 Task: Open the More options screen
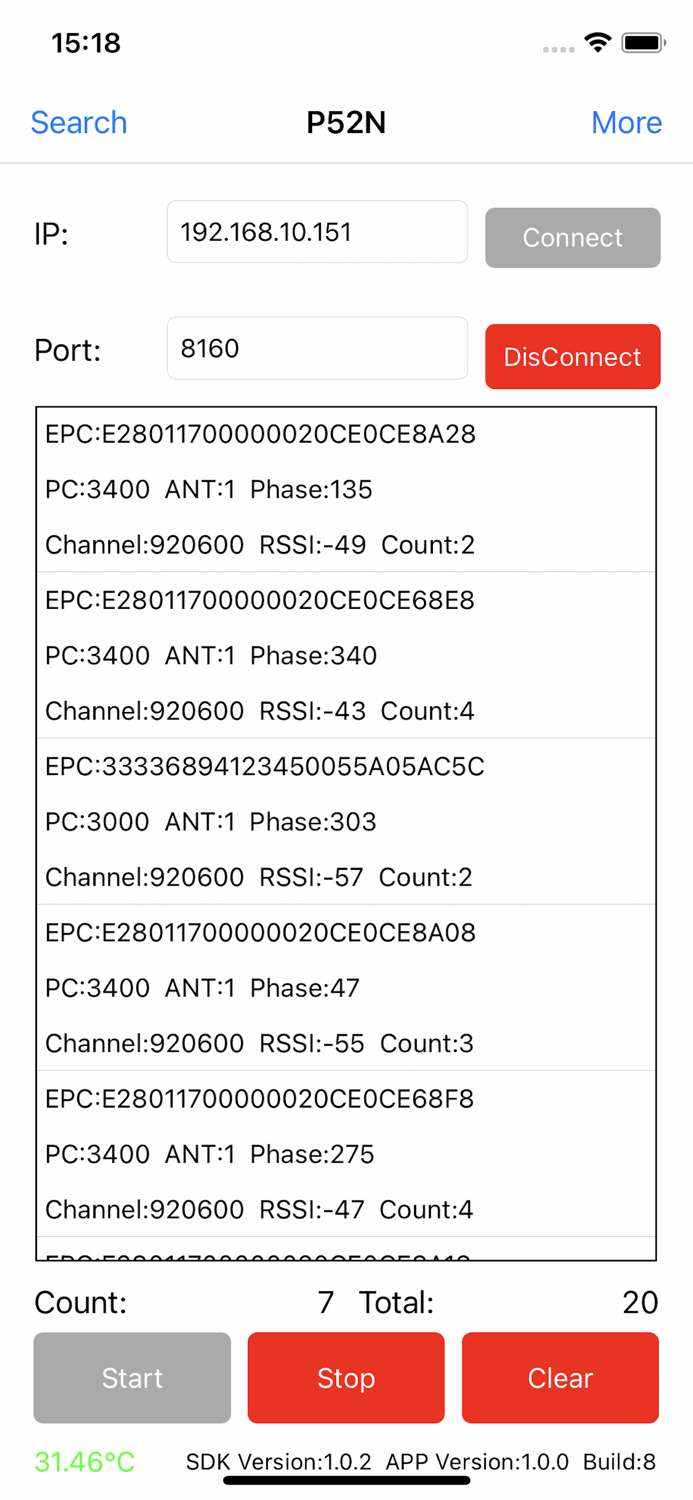click(626, 122)
